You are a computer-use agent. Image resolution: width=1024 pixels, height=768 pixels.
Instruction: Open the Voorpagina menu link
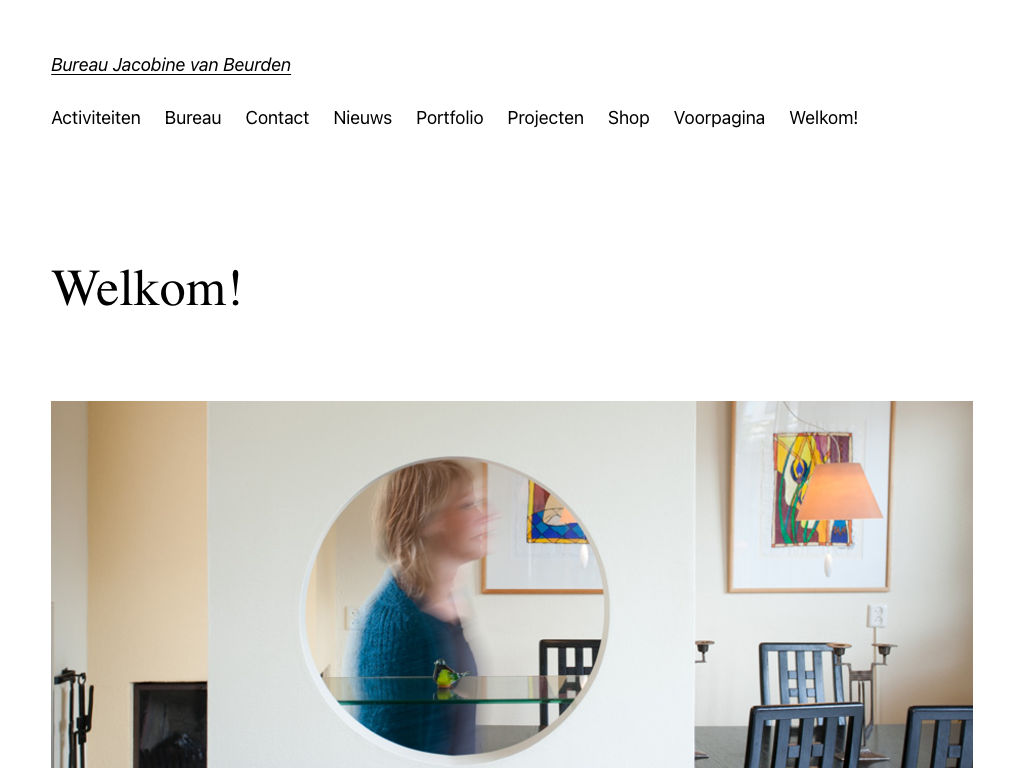coord(719,118)
